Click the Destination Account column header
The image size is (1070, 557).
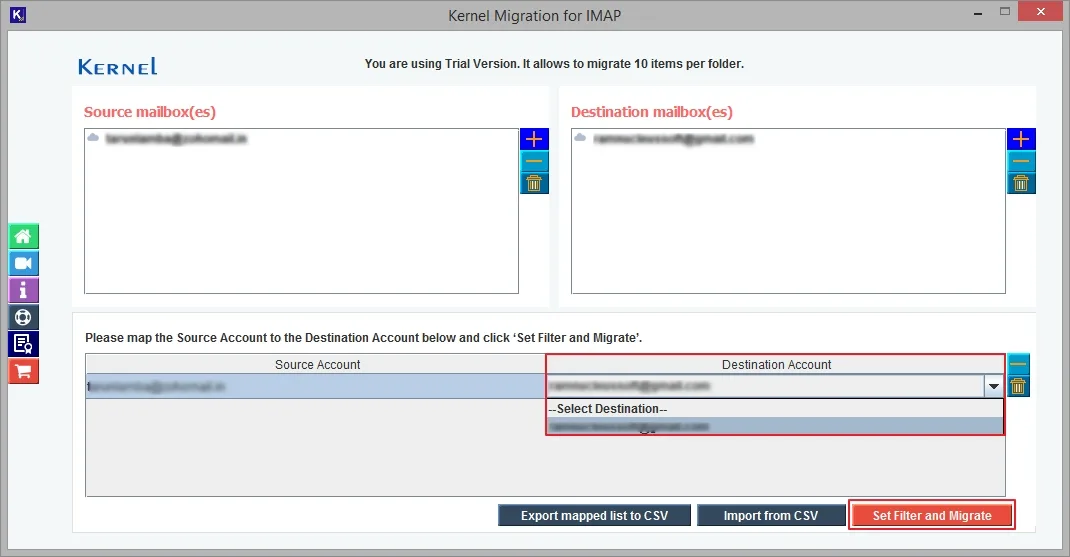click(776, 365)
